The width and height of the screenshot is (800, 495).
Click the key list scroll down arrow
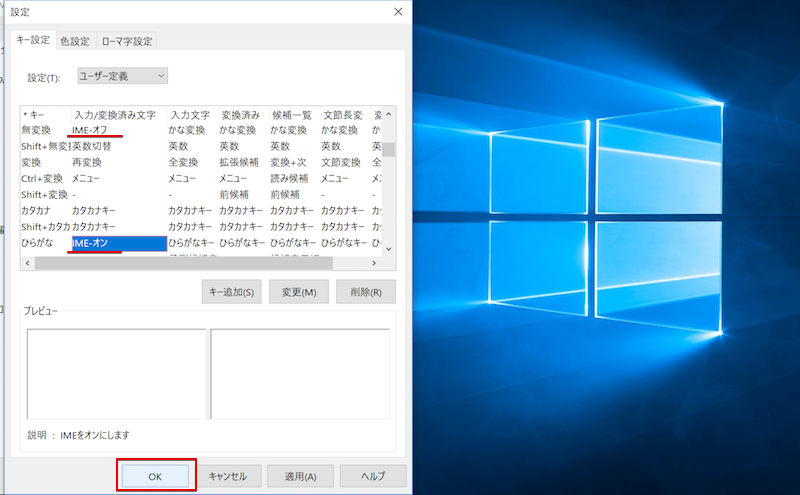tap(389, 248)
